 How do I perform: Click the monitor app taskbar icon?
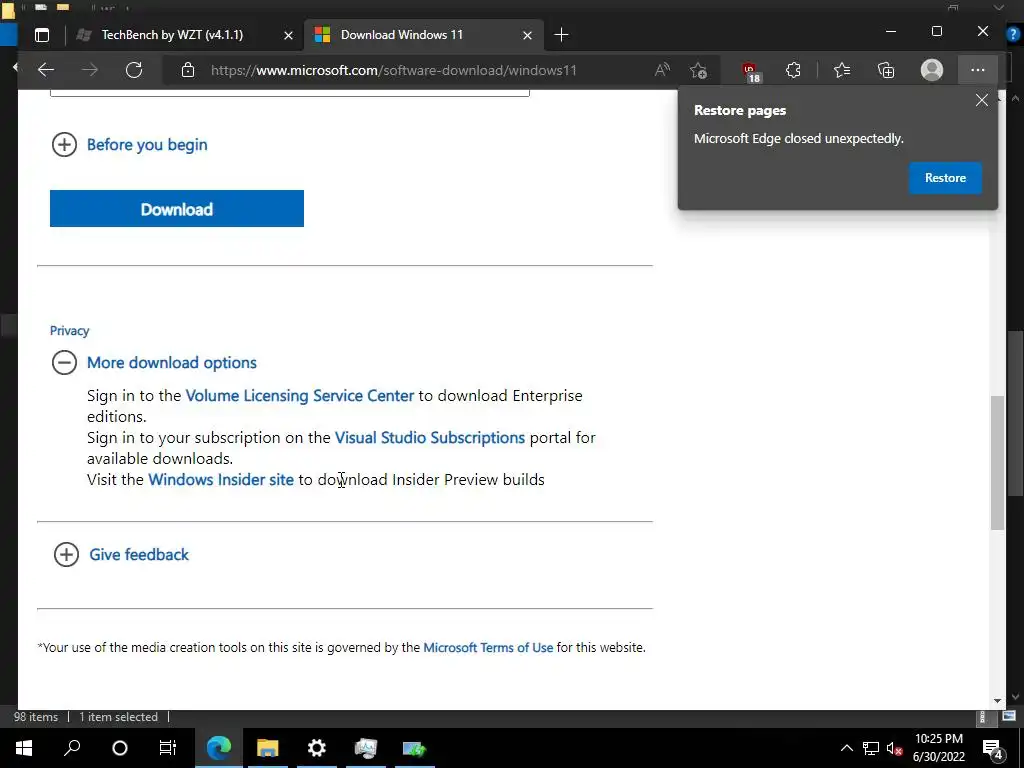tap(366, 748)
